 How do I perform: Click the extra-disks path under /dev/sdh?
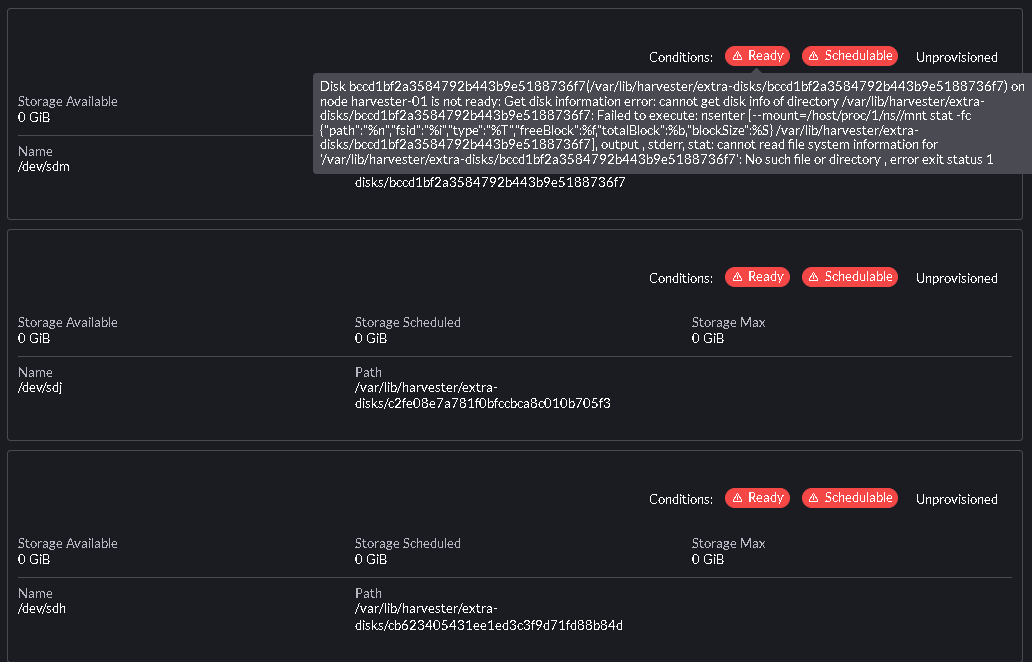coord(488,616)
